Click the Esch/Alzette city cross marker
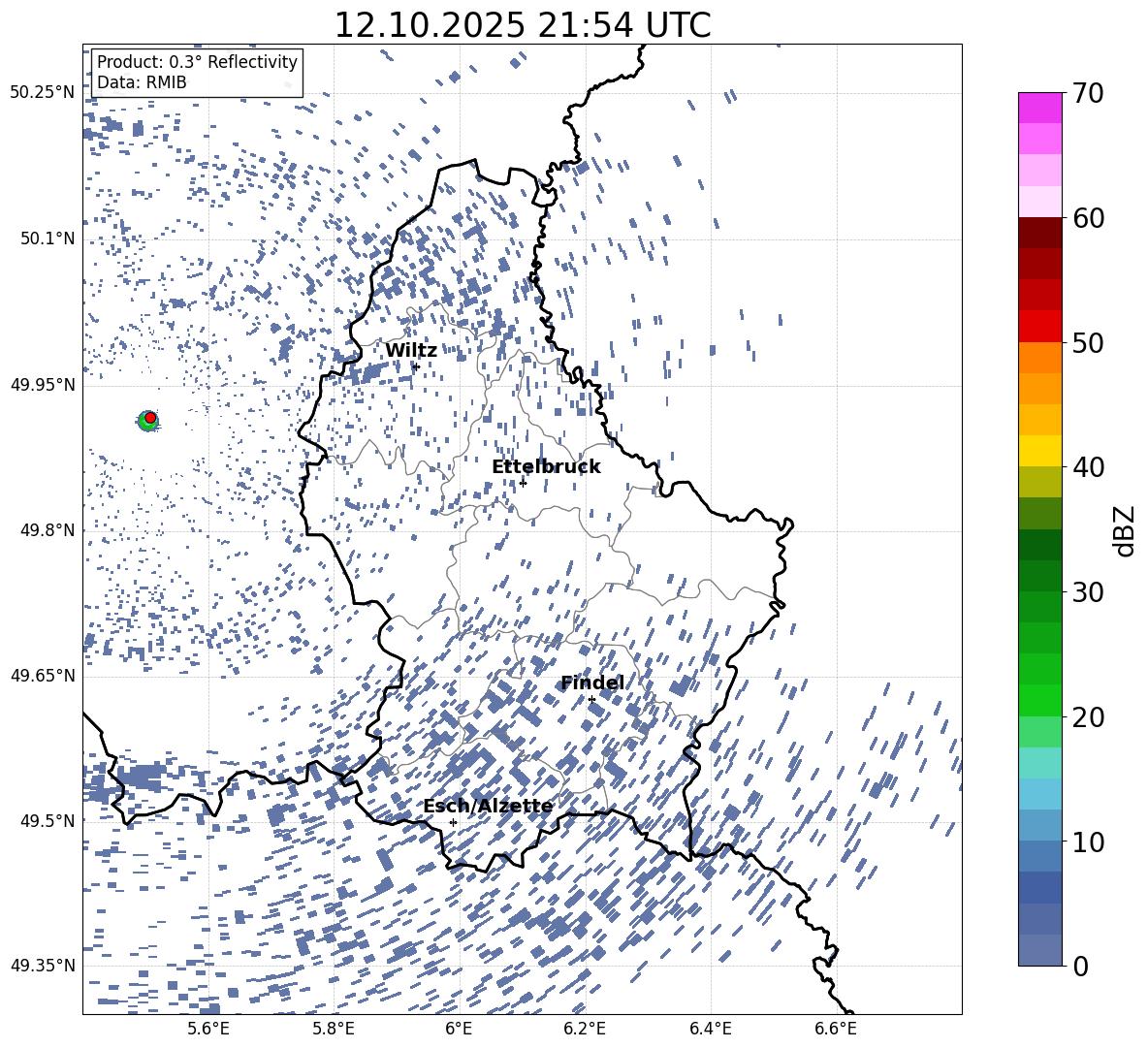Viewport: 1148px width, 1048px height. tap(453, 822)
